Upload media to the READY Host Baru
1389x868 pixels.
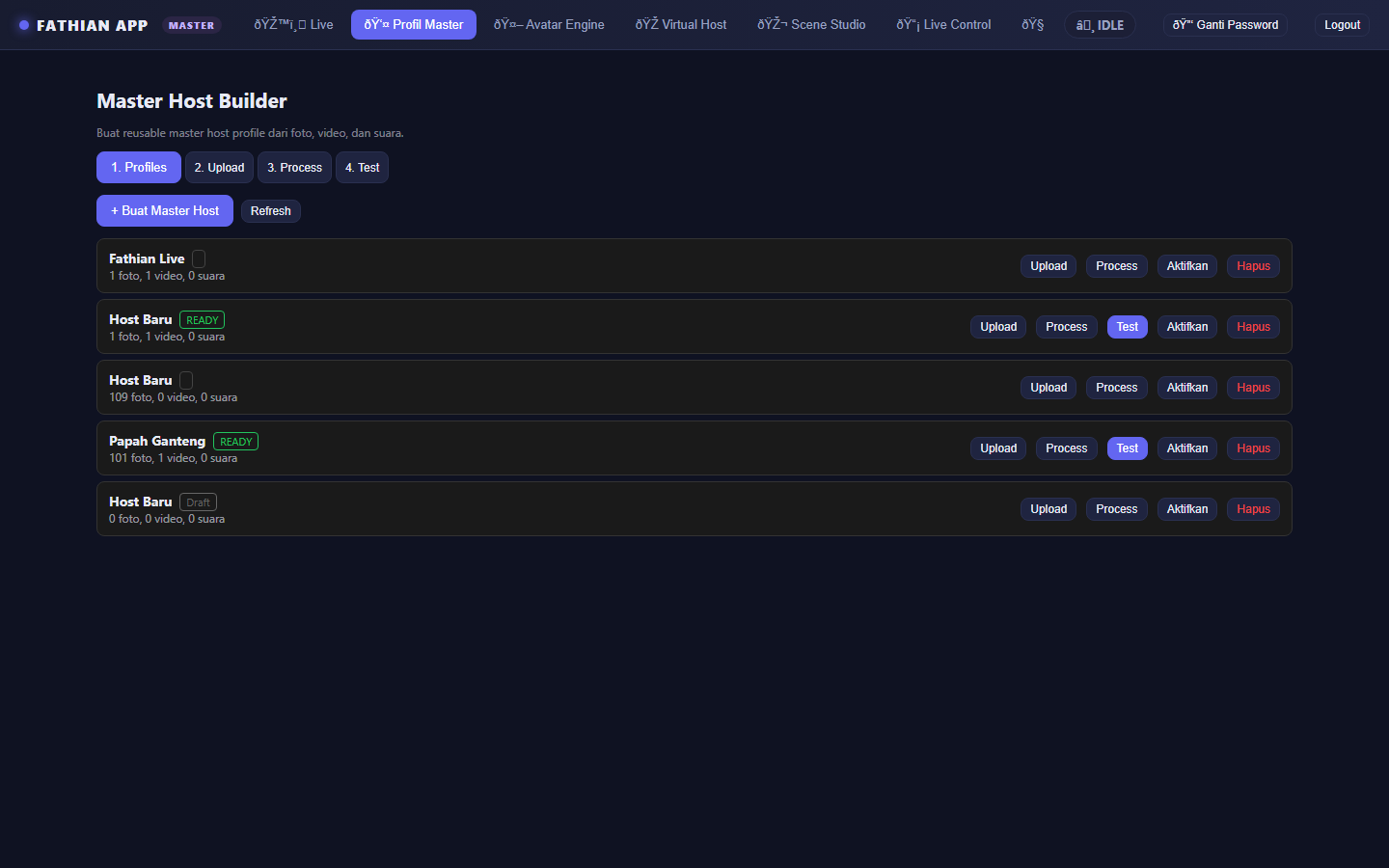pos(998,327)
